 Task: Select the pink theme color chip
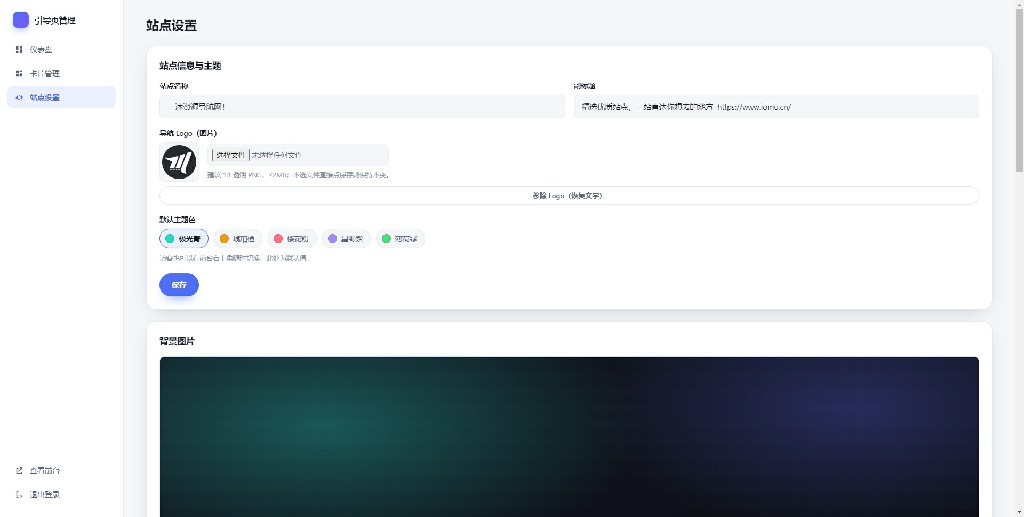pyautogui.click(x=292, y=239)
